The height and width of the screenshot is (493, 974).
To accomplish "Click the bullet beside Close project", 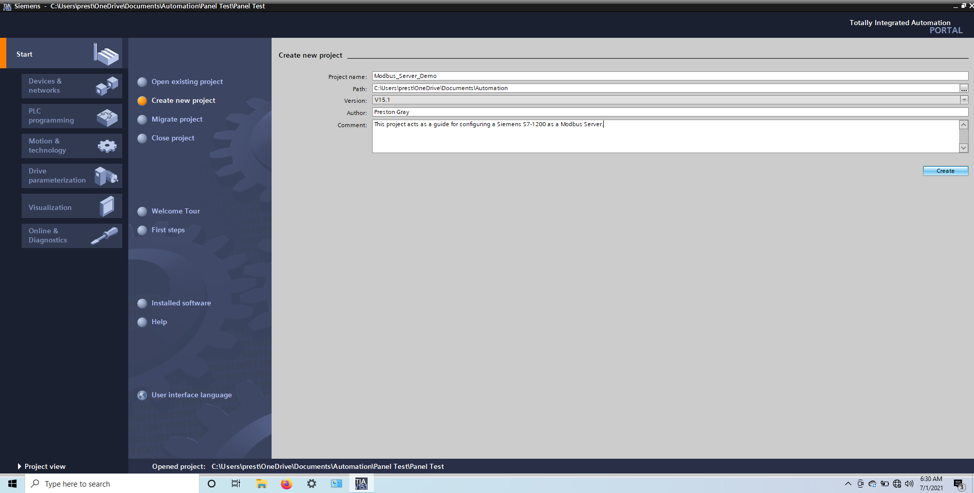I will coord(142,138).
